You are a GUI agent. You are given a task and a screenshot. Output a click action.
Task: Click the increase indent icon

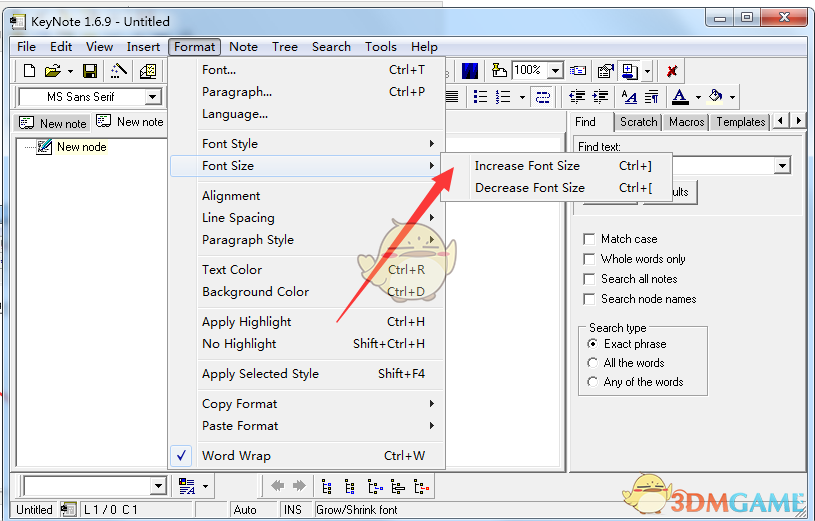pyautogui.click(x=600, y=97)
